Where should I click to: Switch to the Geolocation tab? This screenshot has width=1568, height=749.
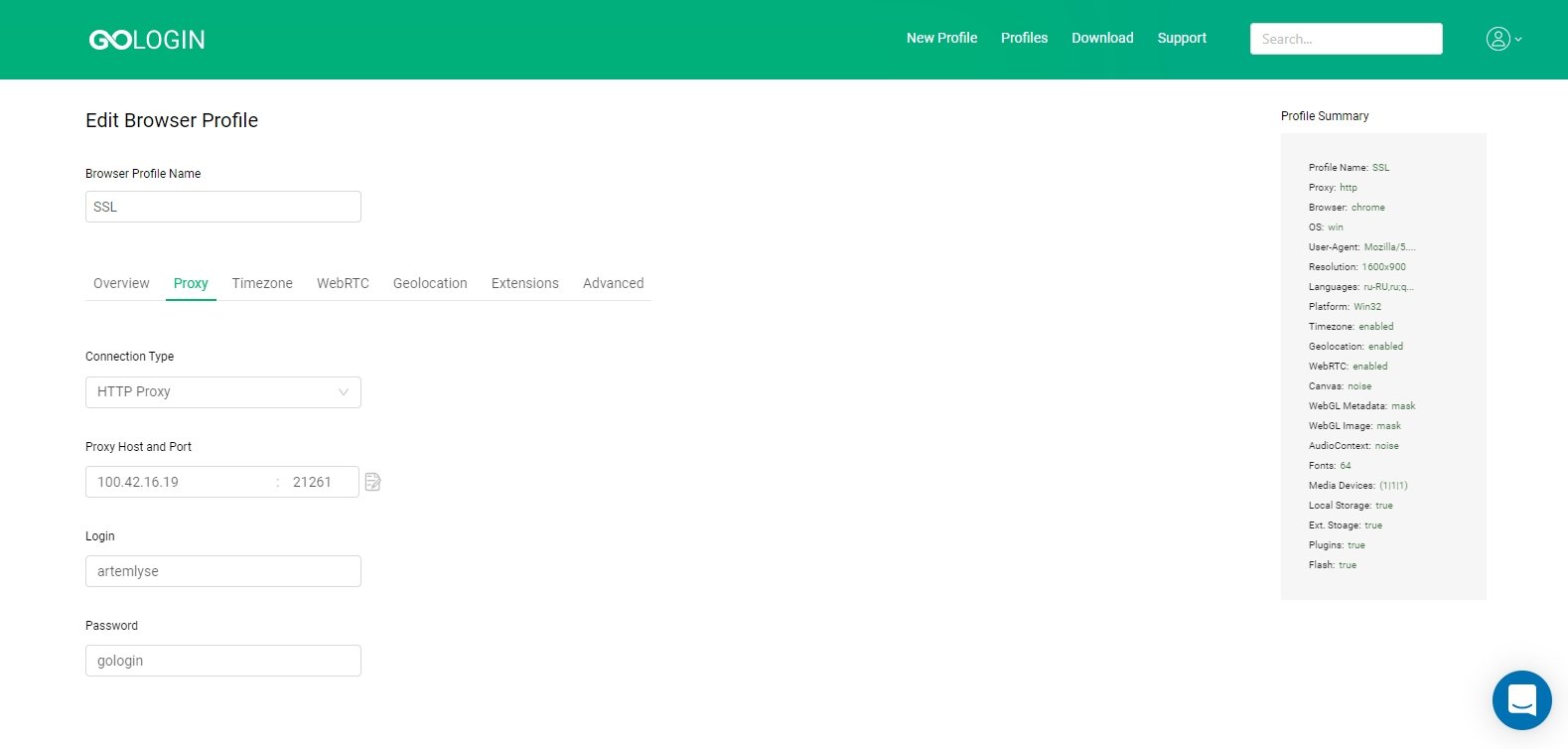coord(430,283)
